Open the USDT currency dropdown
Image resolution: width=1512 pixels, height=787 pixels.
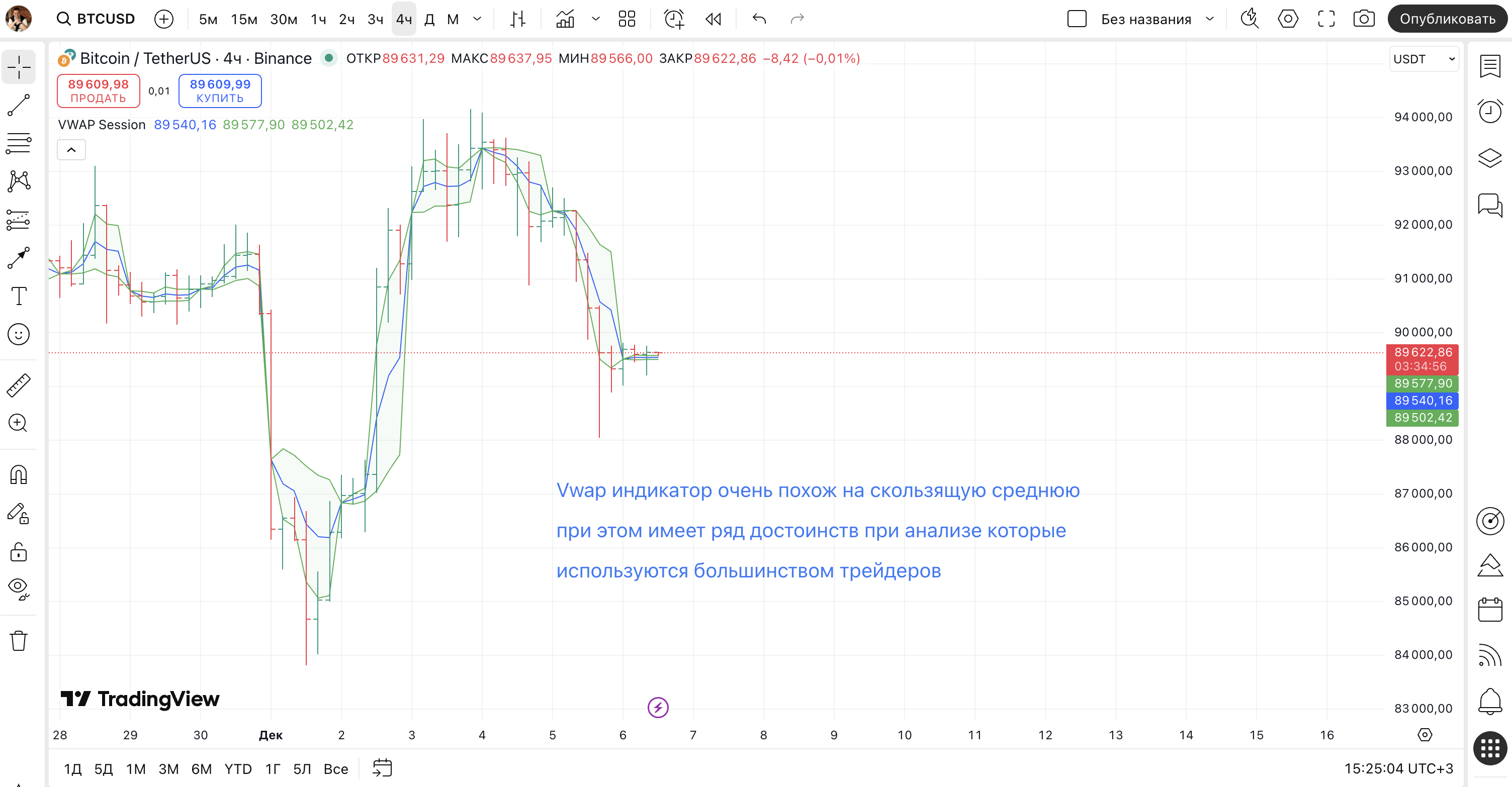[x=1423, y=59]
